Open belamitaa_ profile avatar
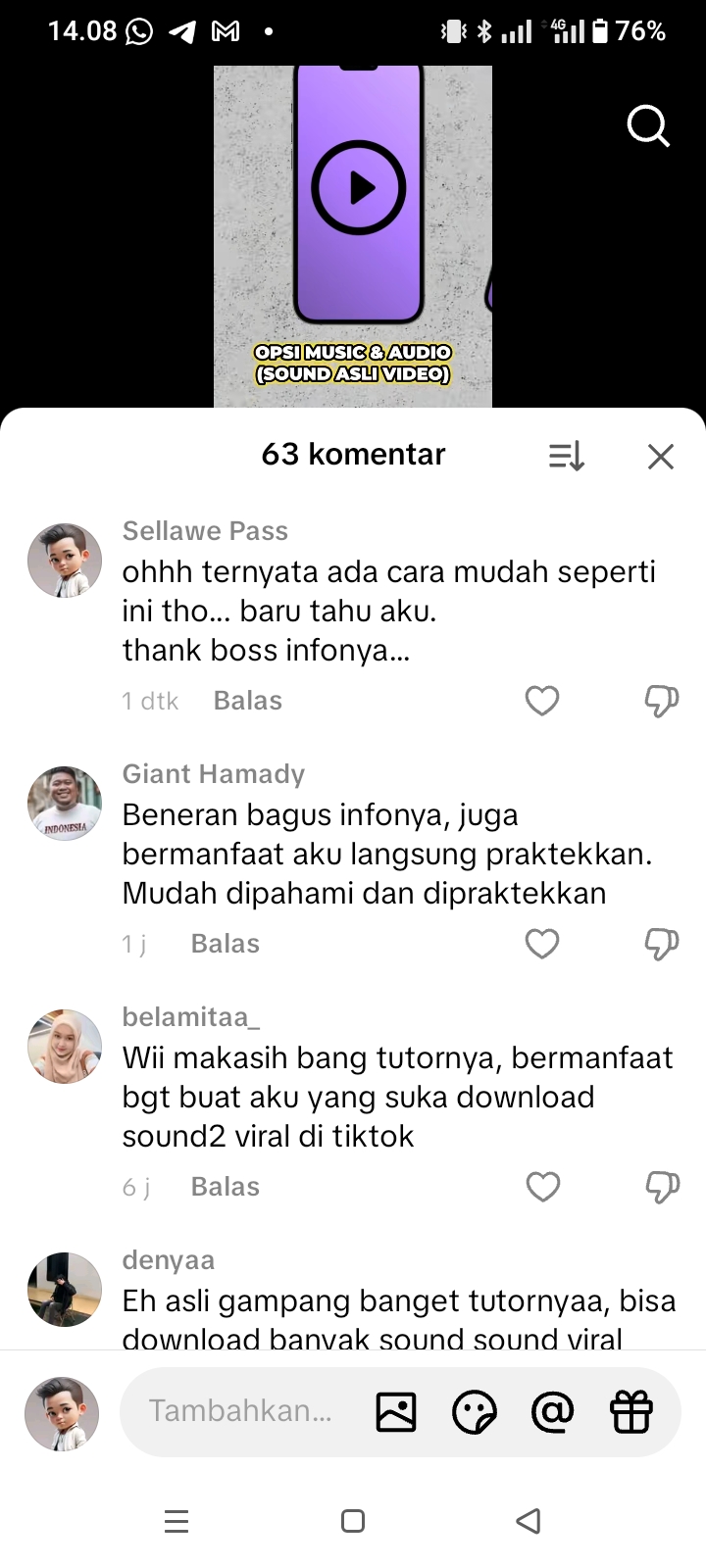 65,1047
